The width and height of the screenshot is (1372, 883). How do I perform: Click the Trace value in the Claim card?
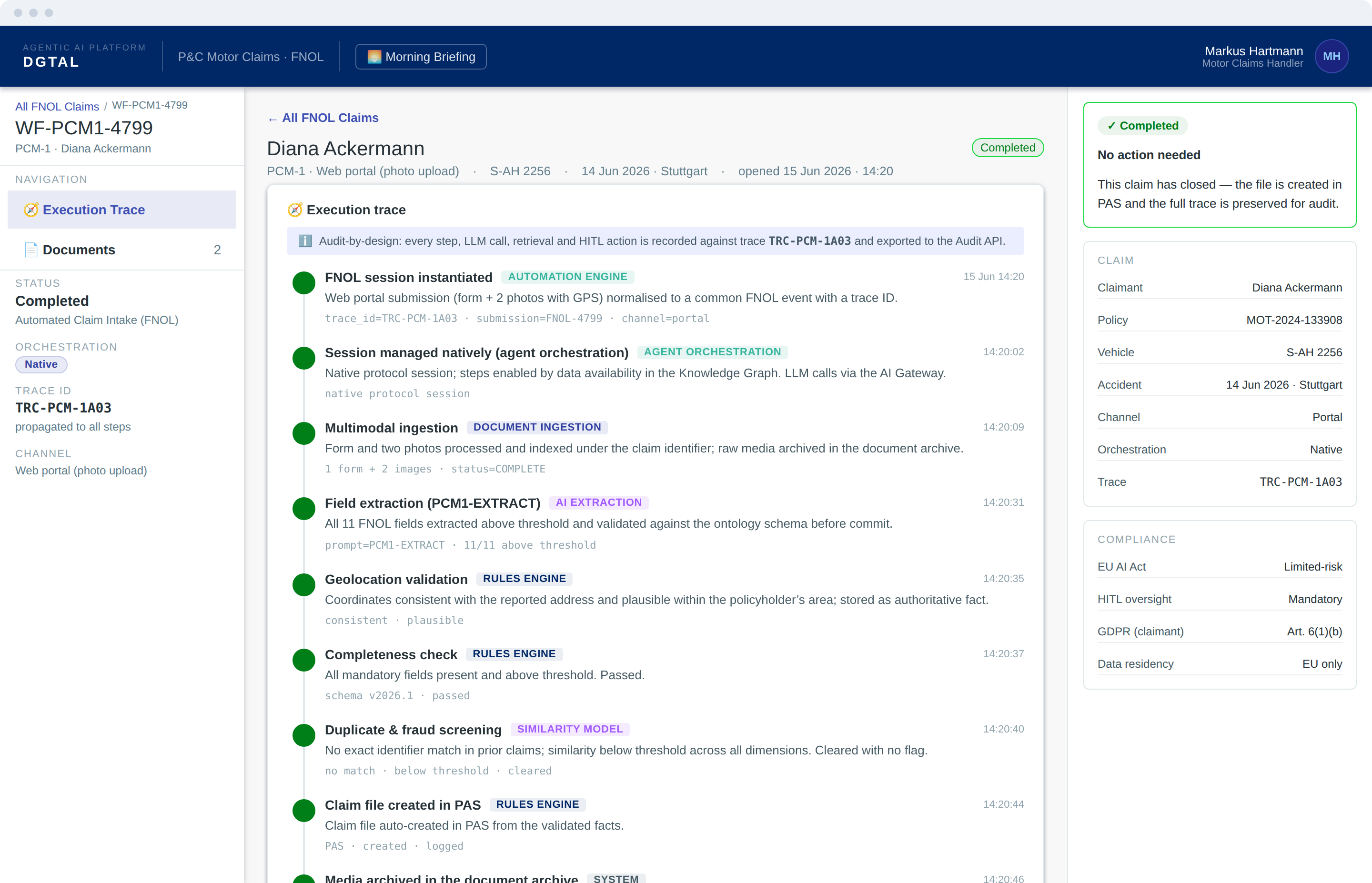(1301, 482)
